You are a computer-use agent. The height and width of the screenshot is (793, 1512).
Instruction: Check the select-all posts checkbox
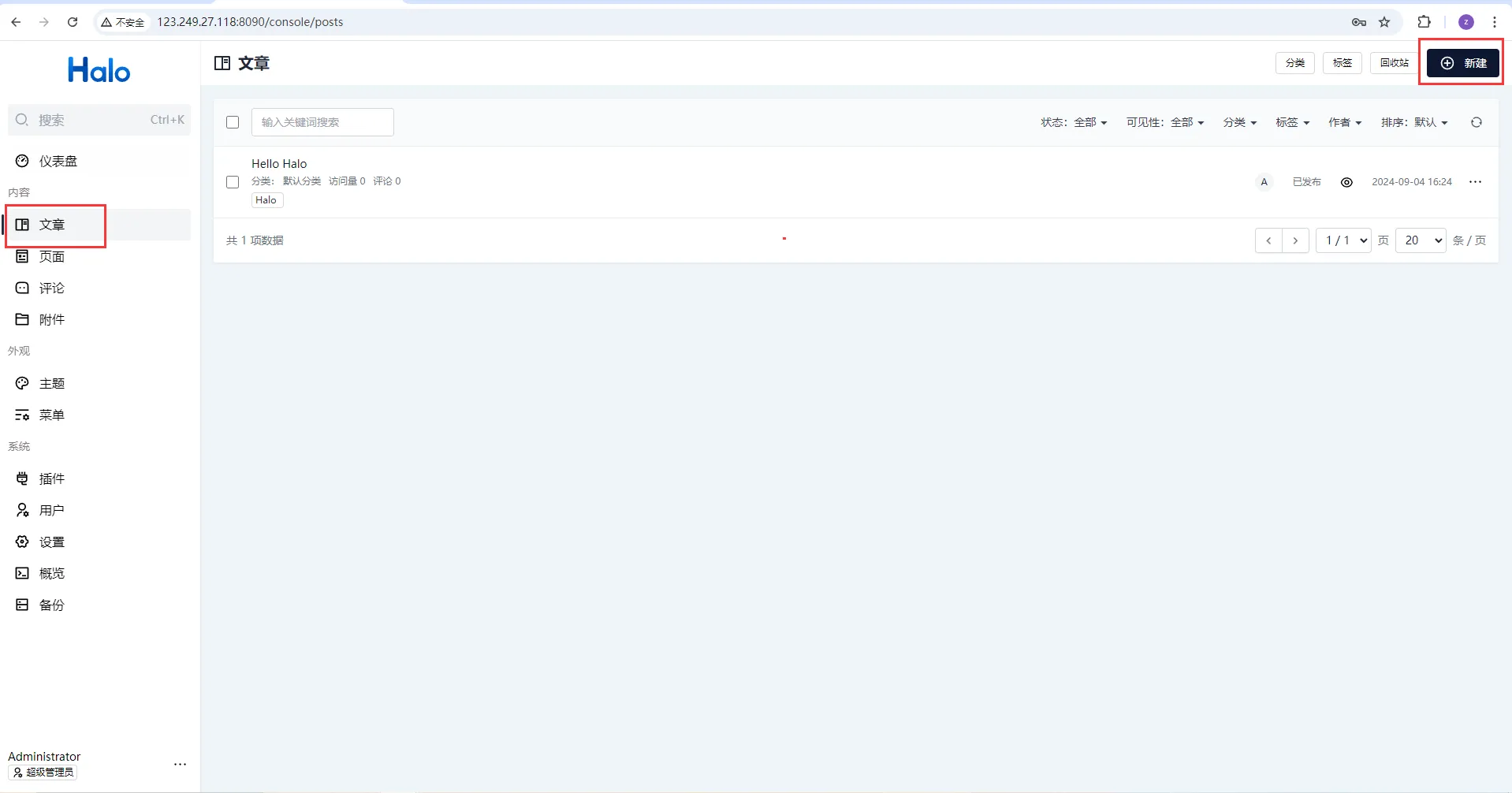(233, 122)
